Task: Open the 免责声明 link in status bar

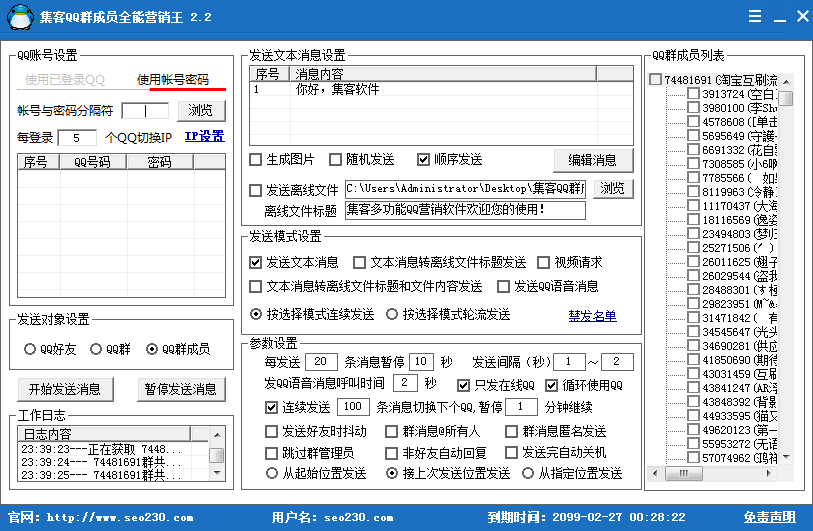Action: (x=769, y=518)
